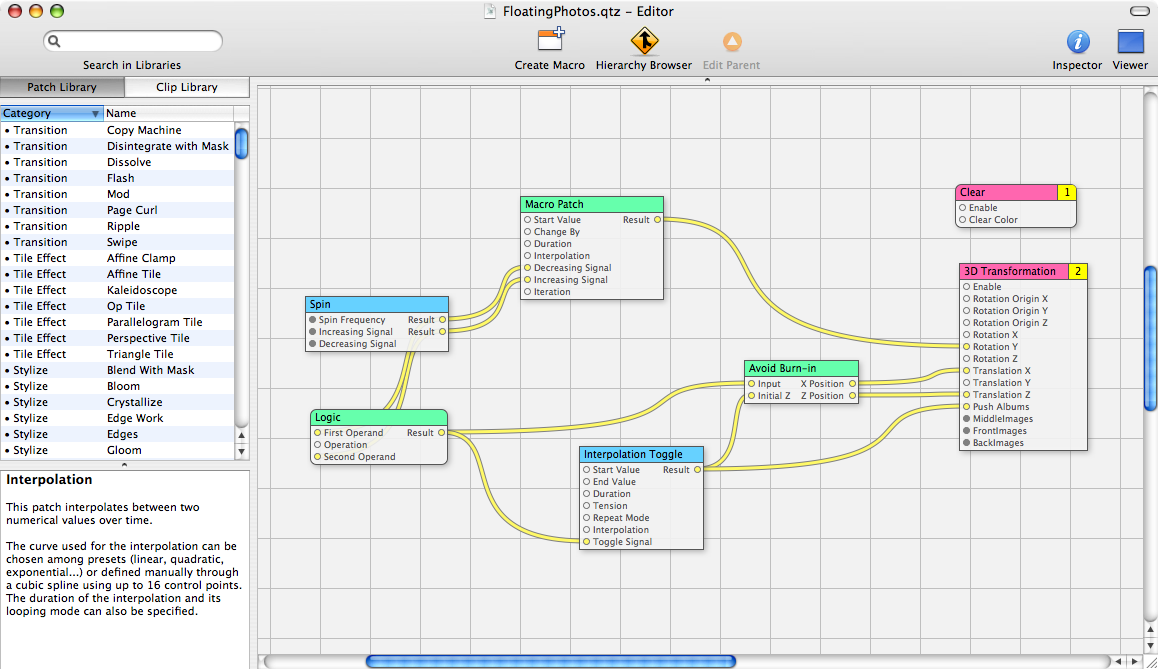Click the Logic Operation input port
Image resolution: width=1158 pixels, height=669 pixels.
coord(318,445)
